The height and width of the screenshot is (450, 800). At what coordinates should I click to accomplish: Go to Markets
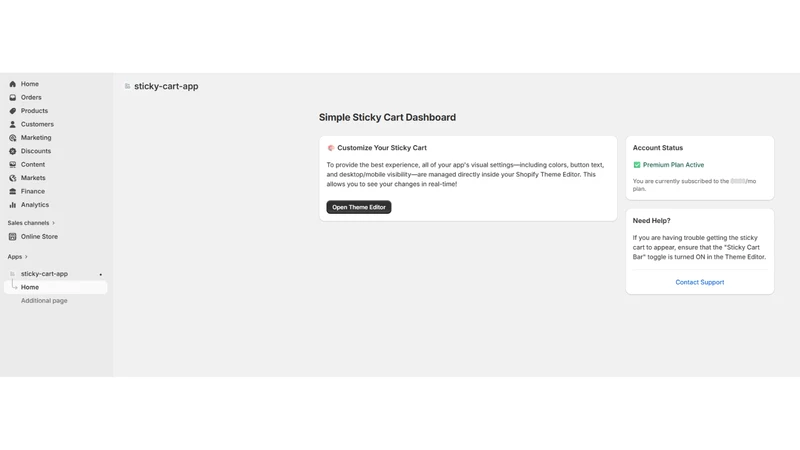tap(33, 178)
